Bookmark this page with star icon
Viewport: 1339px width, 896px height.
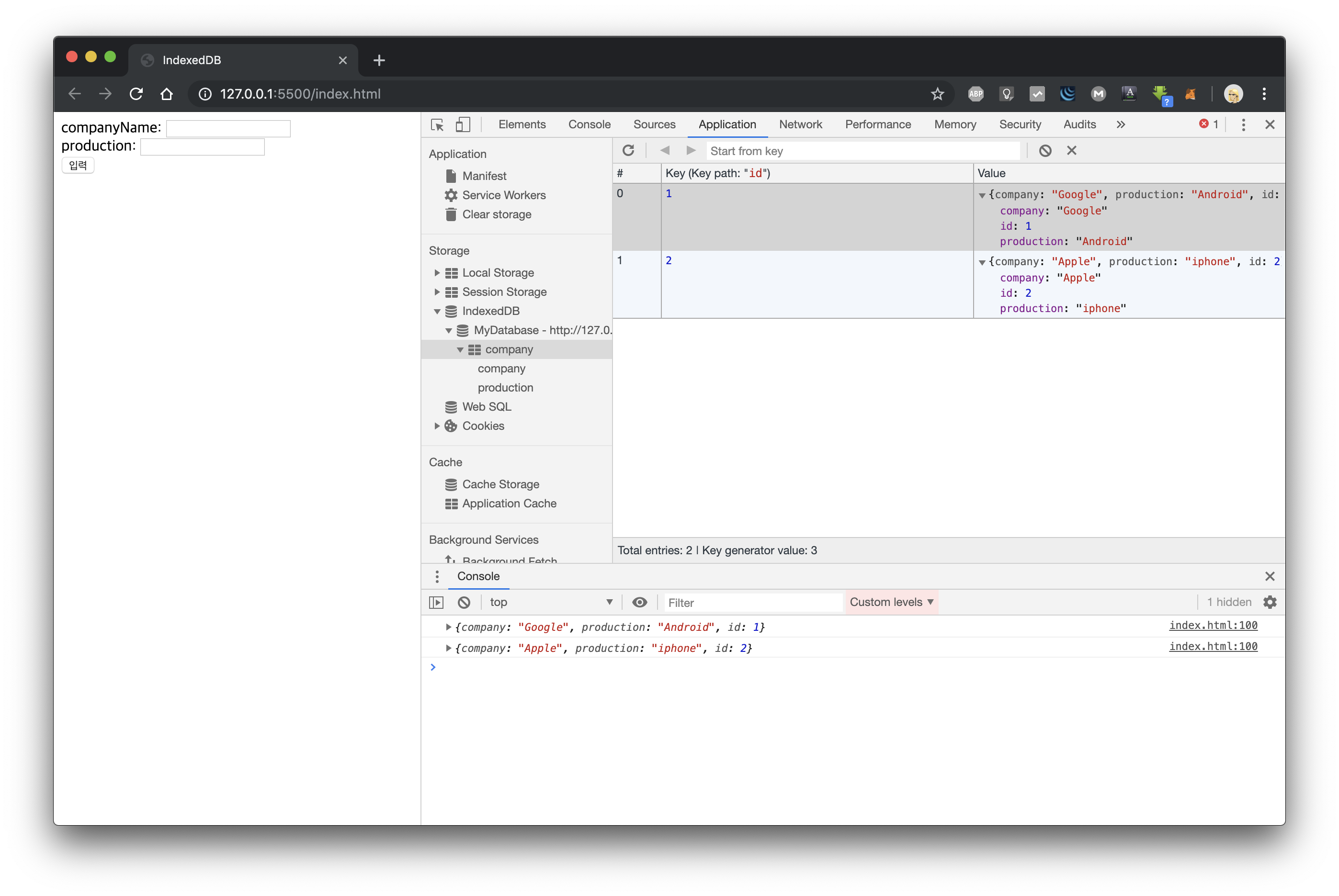(x=937, y=94)
